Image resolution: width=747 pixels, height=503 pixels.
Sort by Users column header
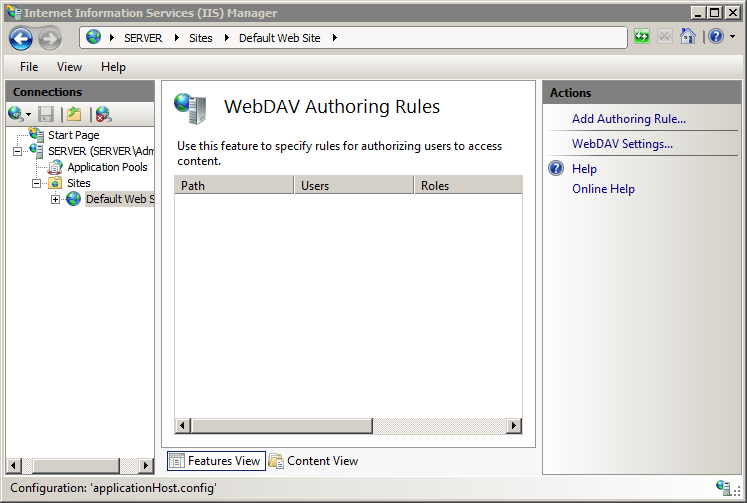pyautogui.click(x=354, y=185)
